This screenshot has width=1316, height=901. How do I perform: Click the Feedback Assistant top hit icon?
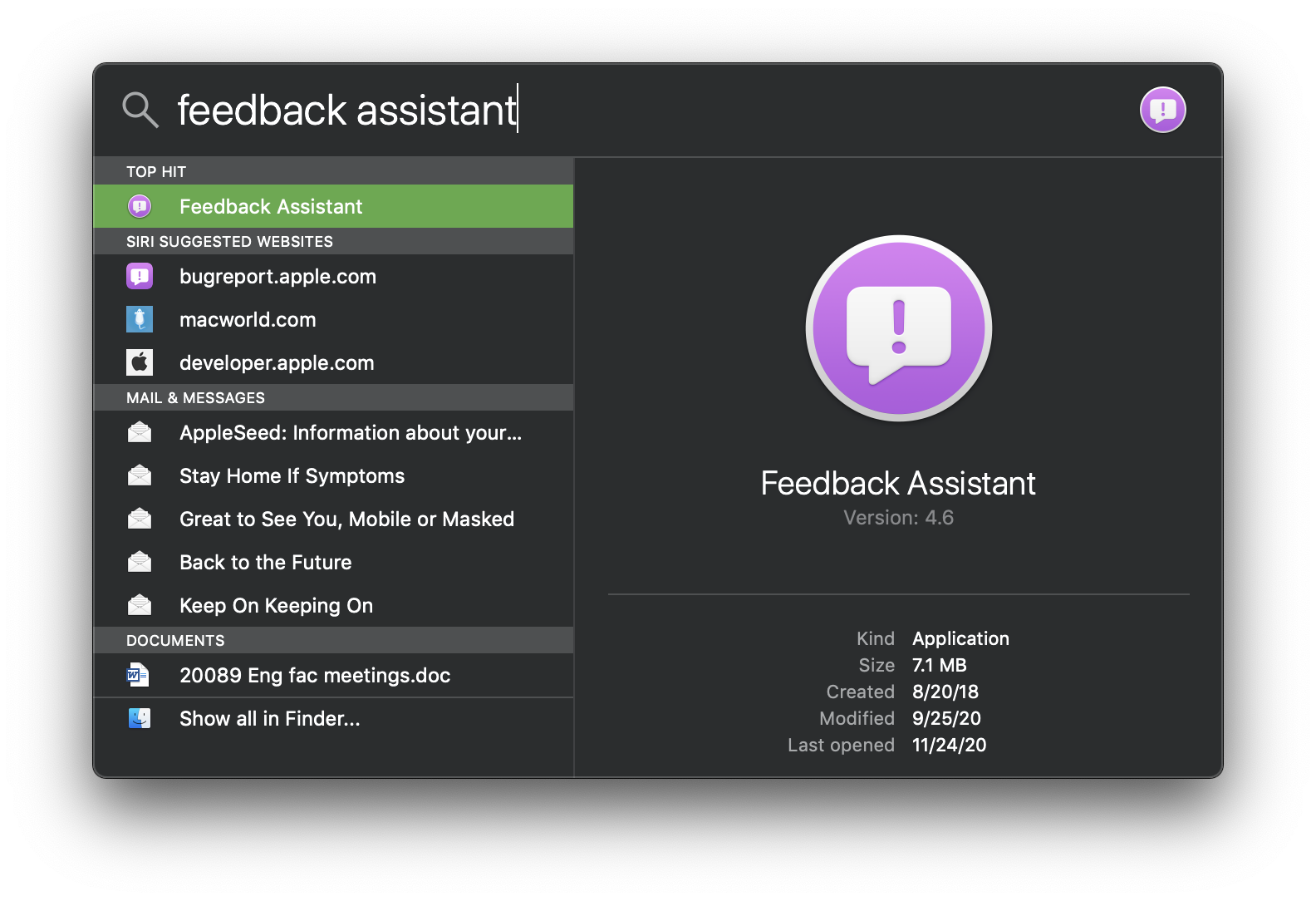(140, 206)
